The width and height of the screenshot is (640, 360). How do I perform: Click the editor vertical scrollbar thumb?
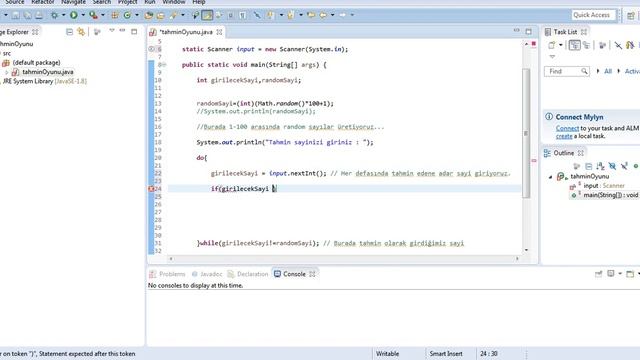[526, 133]
